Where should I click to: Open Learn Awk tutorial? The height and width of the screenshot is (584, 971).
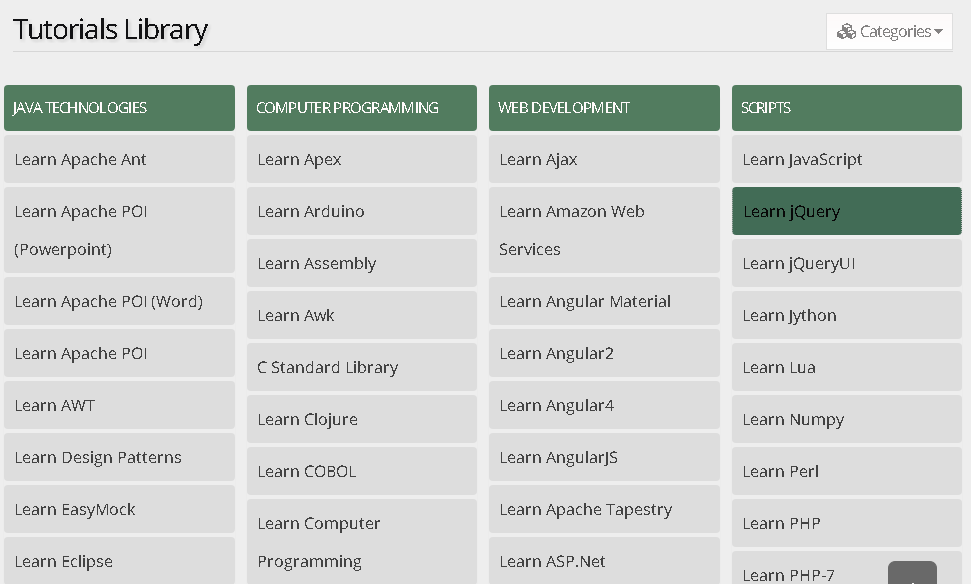[x=362, y=315]
